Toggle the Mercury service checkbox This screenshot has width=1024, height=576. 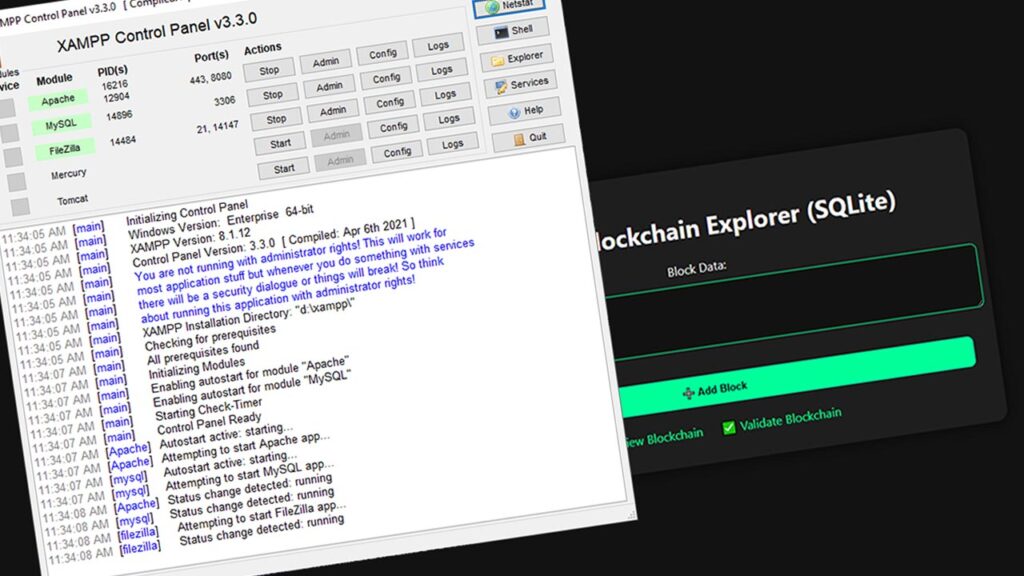click(x=16, y=182)
